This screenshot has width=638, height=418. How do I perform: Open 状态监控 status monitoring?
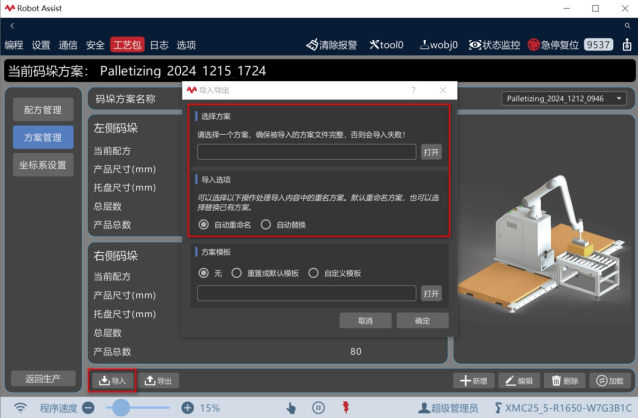point(494,45)
